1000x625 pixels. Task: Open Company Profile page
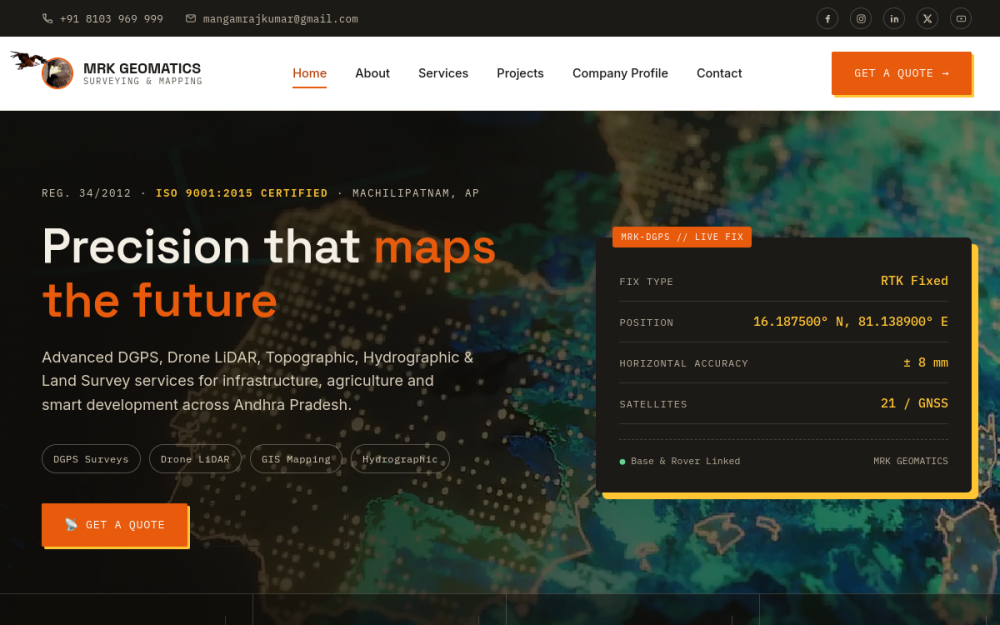pyautogui.click(x=620, y=73)
